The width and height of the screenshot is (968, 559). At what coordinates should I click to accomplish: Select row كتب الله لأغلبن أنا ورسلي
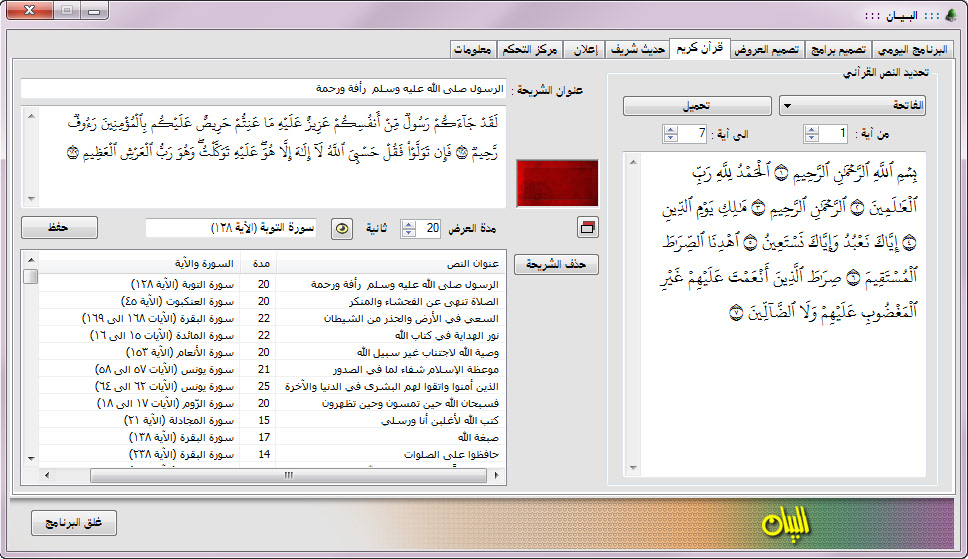(x=272, y=420)
